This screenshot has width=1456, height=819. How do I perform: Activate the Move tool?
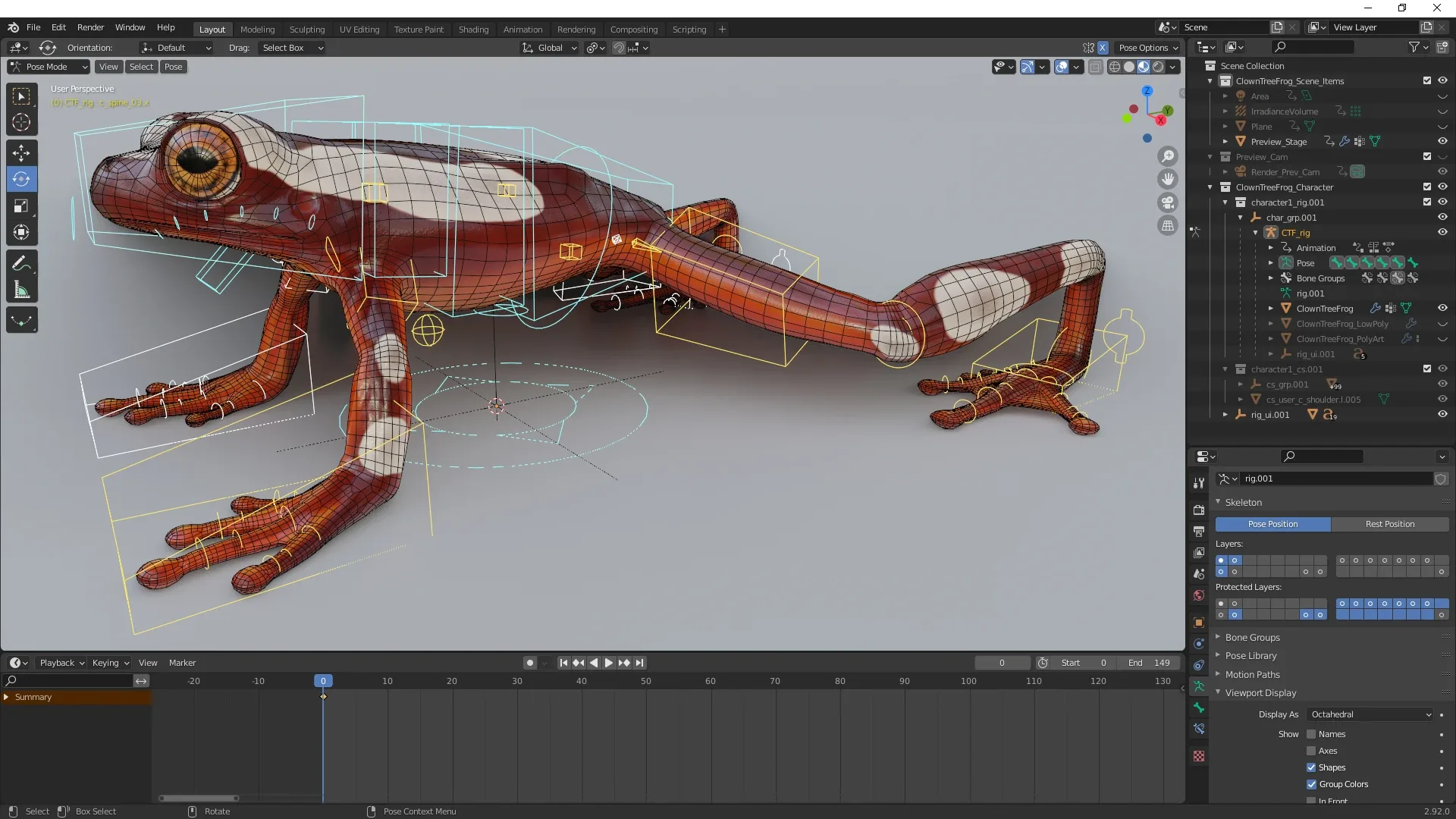point(21,153)
